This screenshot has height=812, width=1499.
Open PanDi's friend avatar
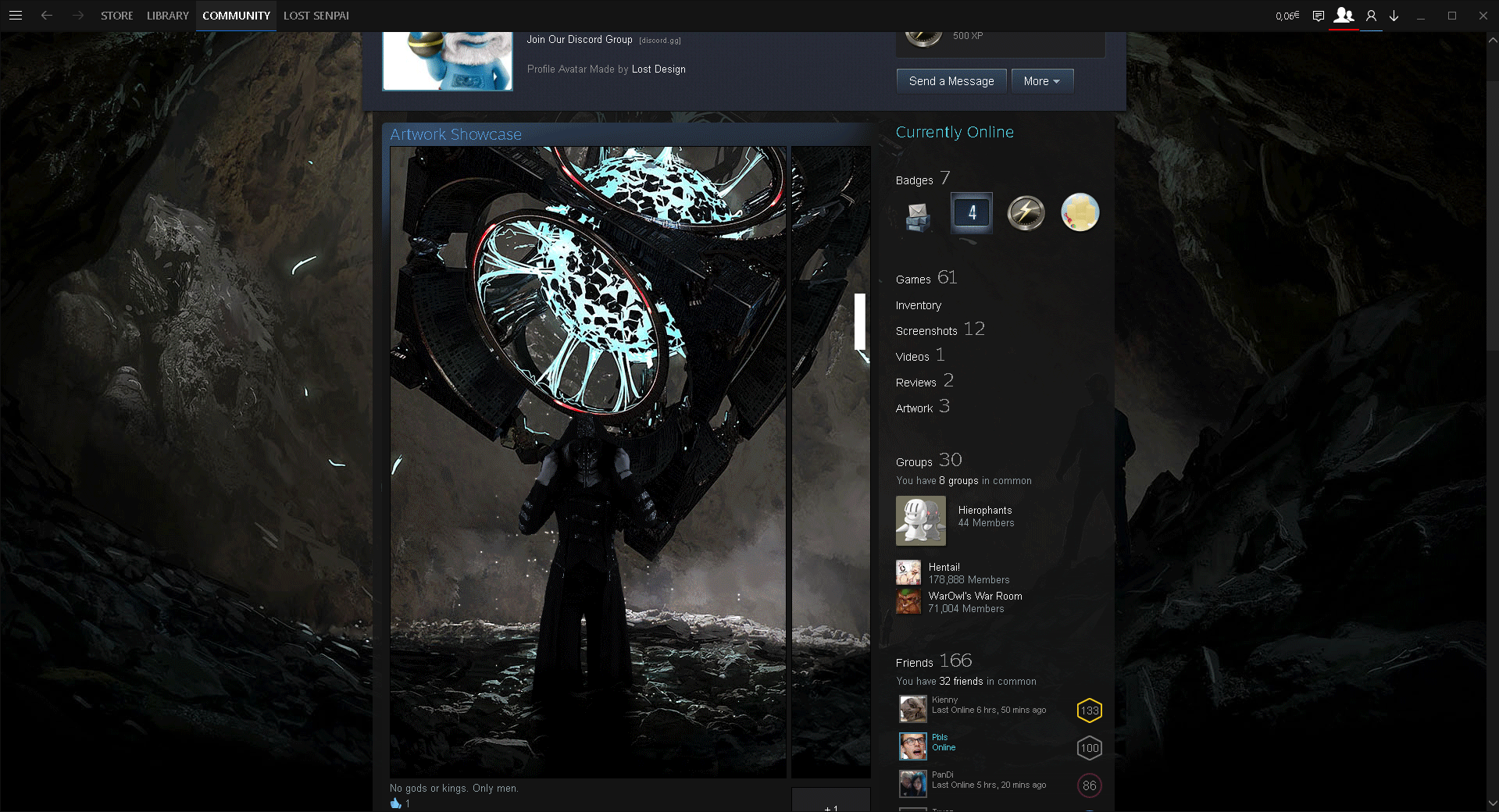tap(913, 784)
